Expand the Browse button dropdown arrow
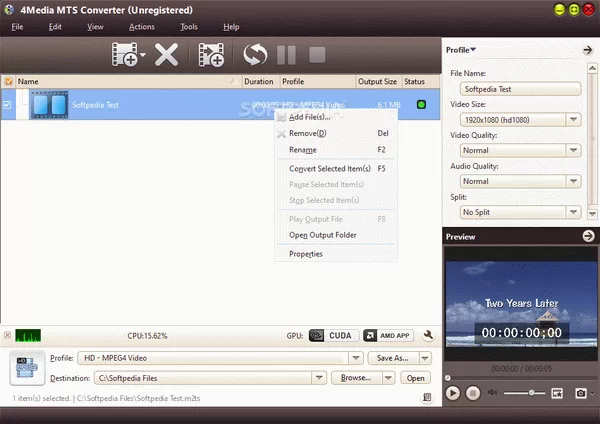Screen dimensions: 600x424 tap(388, 378)
